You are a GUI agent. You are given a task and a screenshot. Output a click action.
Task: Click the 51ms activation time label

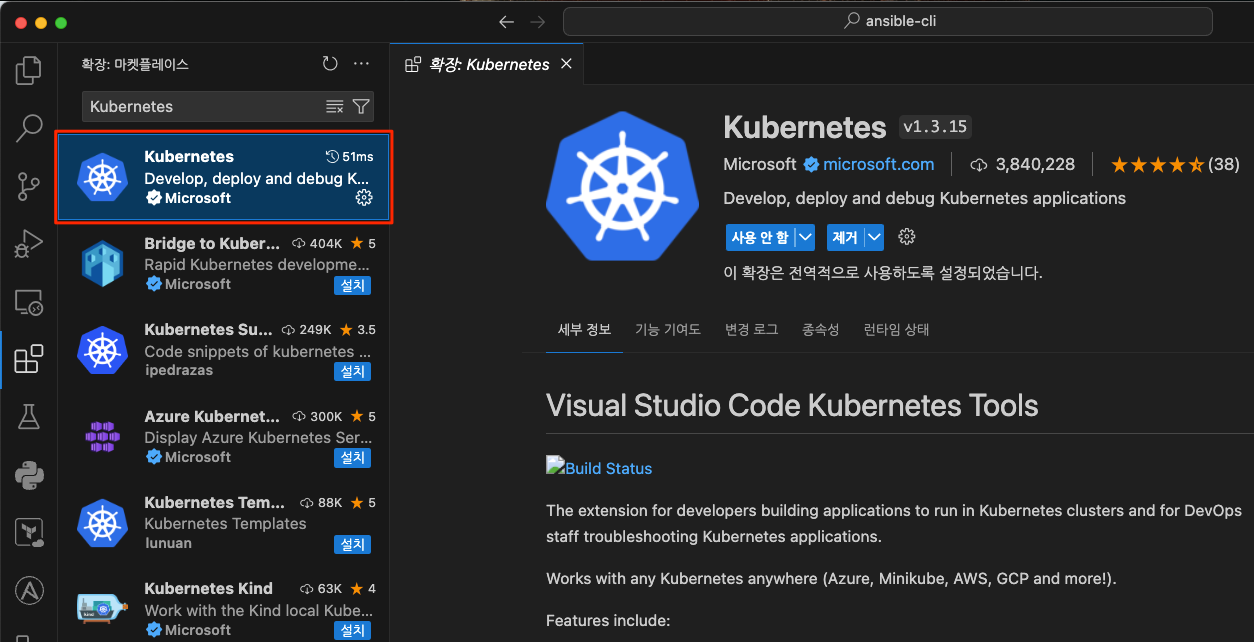pos(350,156)
